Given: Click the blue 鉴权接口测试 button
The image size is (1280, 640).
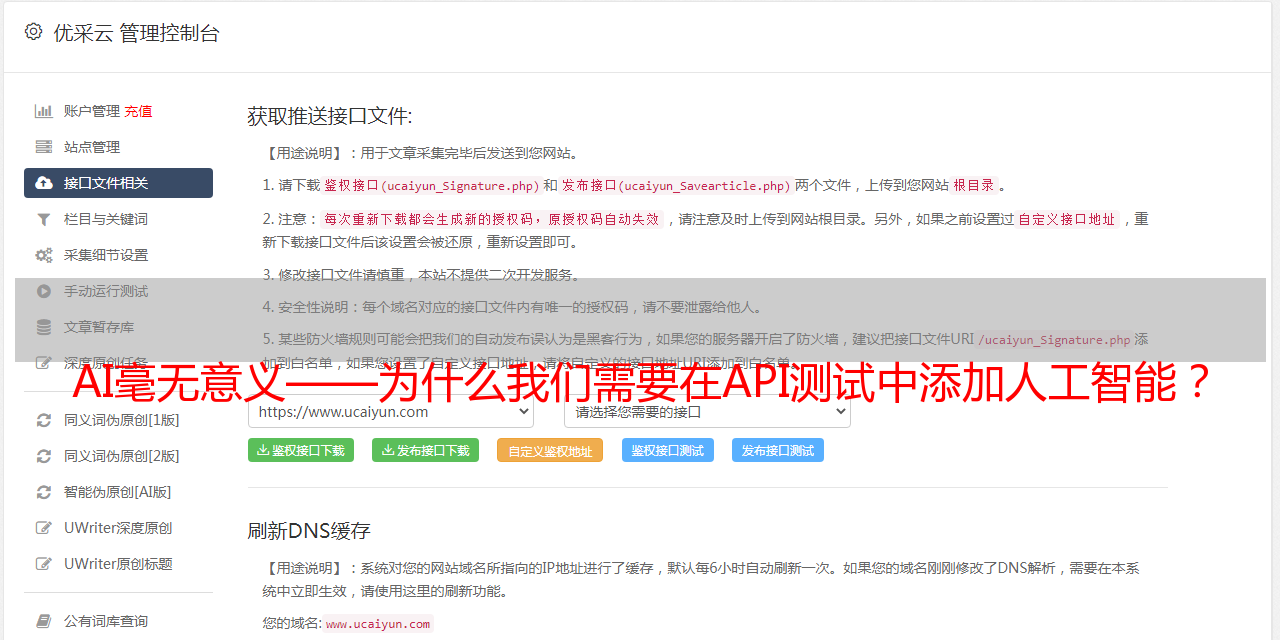Looking at the screenshot, I should coord(668,450).
